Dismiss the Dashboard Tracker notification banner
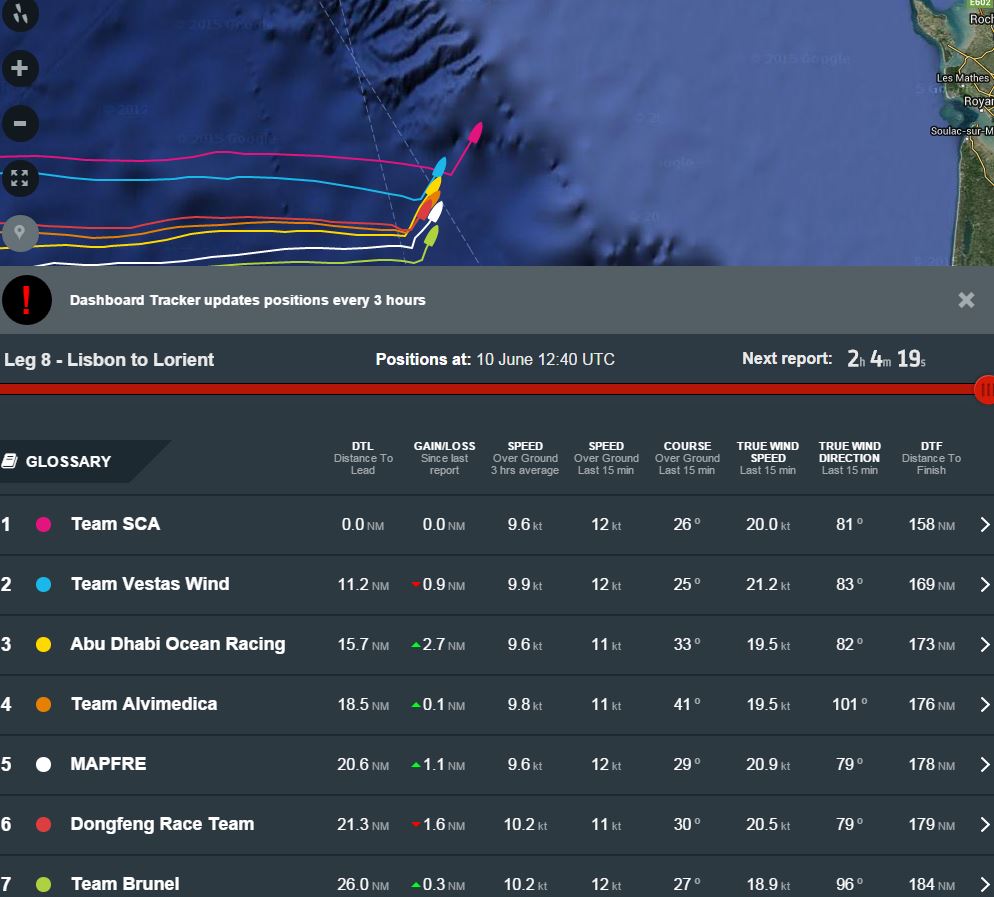This screenshot has height=897, width=994. (966, 300)
